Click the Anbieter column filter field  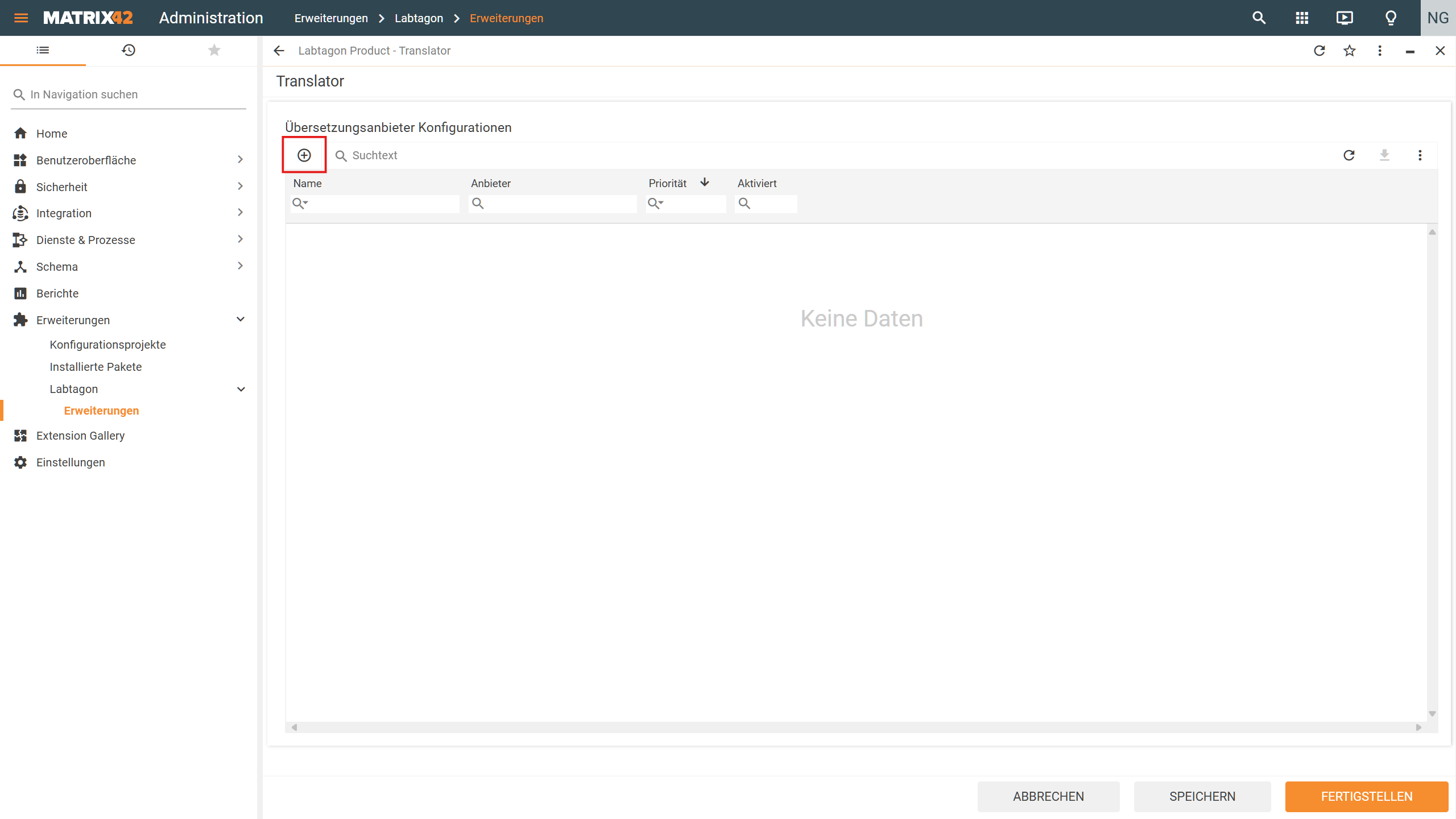coord(553,204)
